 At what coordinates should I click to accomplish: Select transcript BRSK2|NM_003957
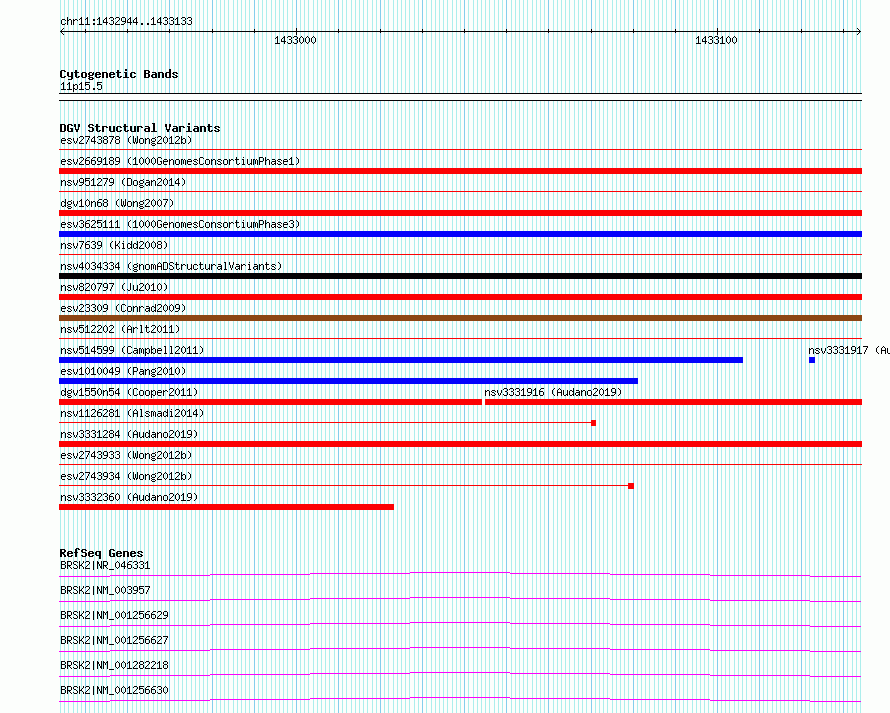(105, 590)
